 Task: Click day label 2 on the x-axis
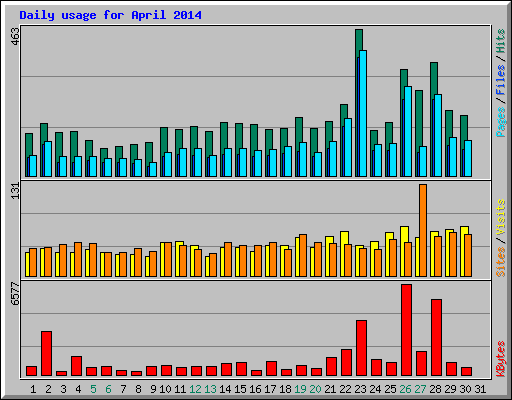[x=48, y=389]
